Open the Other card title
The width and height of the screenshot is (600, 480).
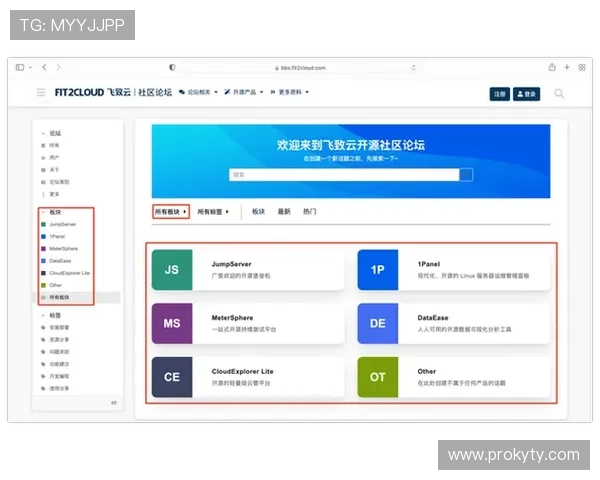click(x=427, y=371)
